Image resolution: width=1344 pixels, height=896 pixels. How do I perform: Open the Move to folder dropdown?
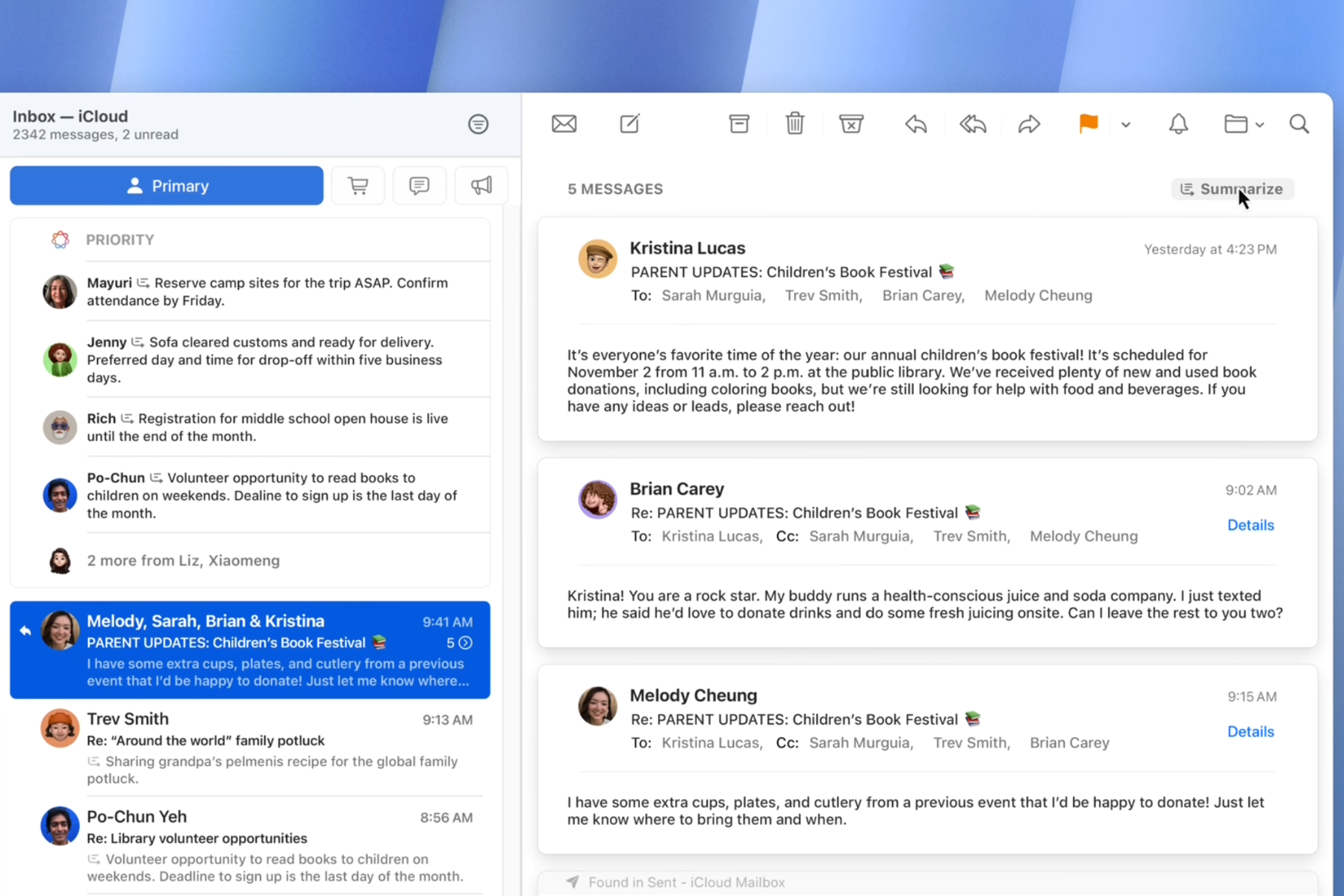click(1243, 124)
